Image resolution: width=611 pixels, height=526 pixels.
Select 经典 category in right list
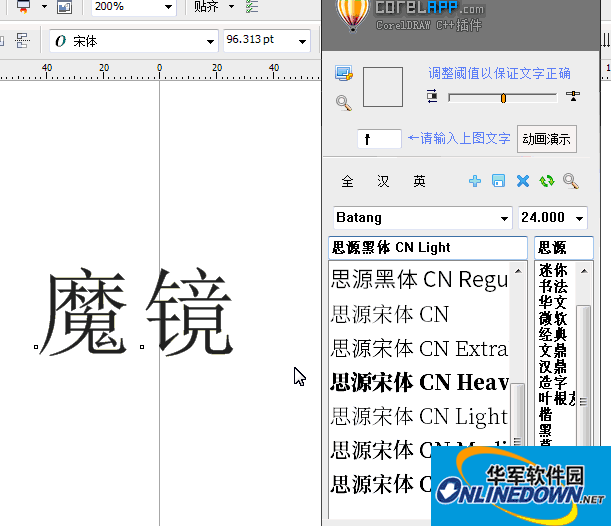coord(553,334)
